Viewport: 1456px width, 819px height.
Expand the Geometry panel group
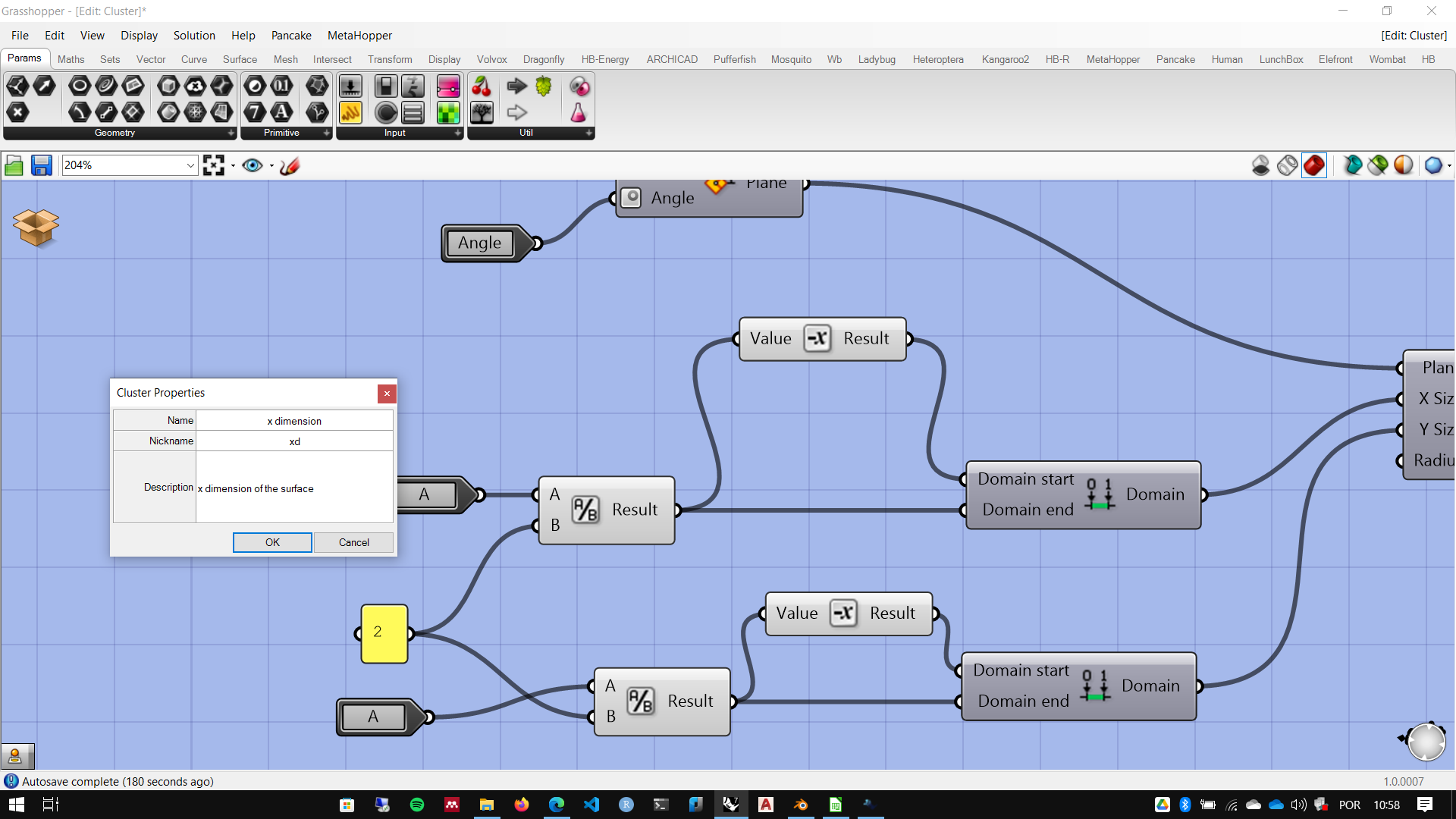click(231, 133)
